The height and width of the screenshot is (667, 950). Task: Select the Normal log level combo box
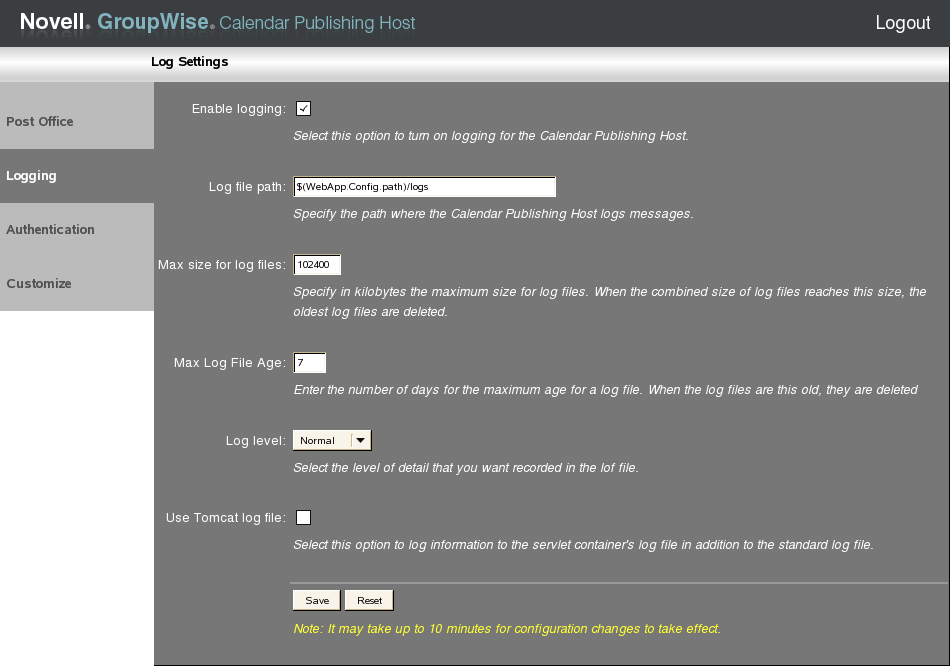(332, 440)
